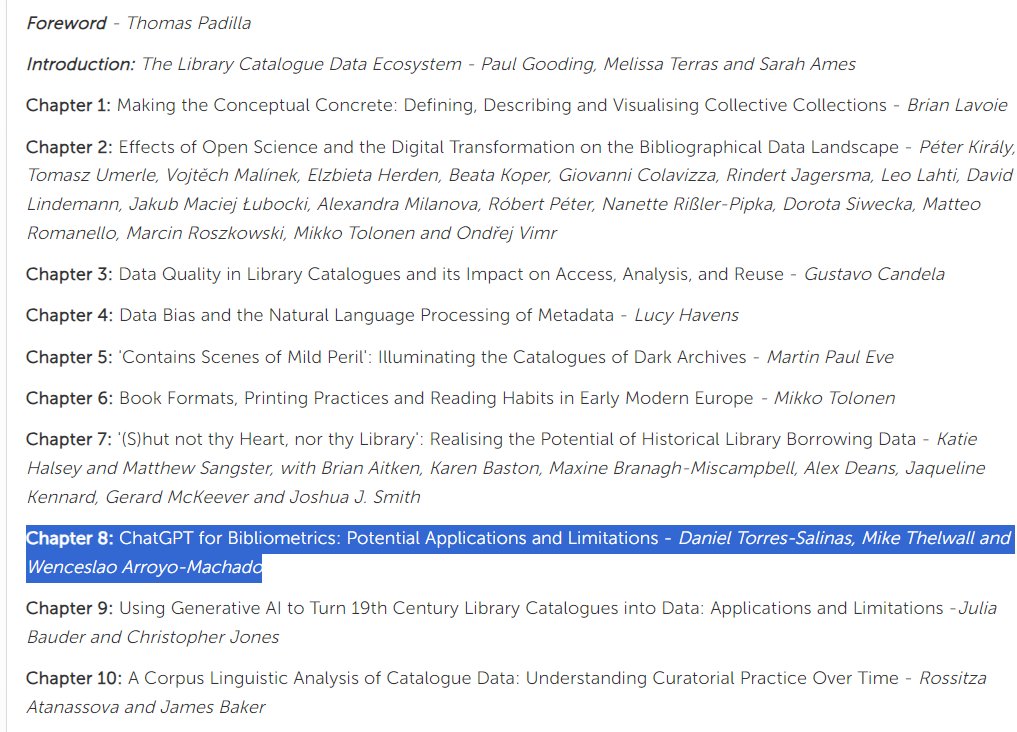
Task: Click the name 'Nanette Rißler-Pipka'
Action: pyautogui.click(x=688, y=204)
